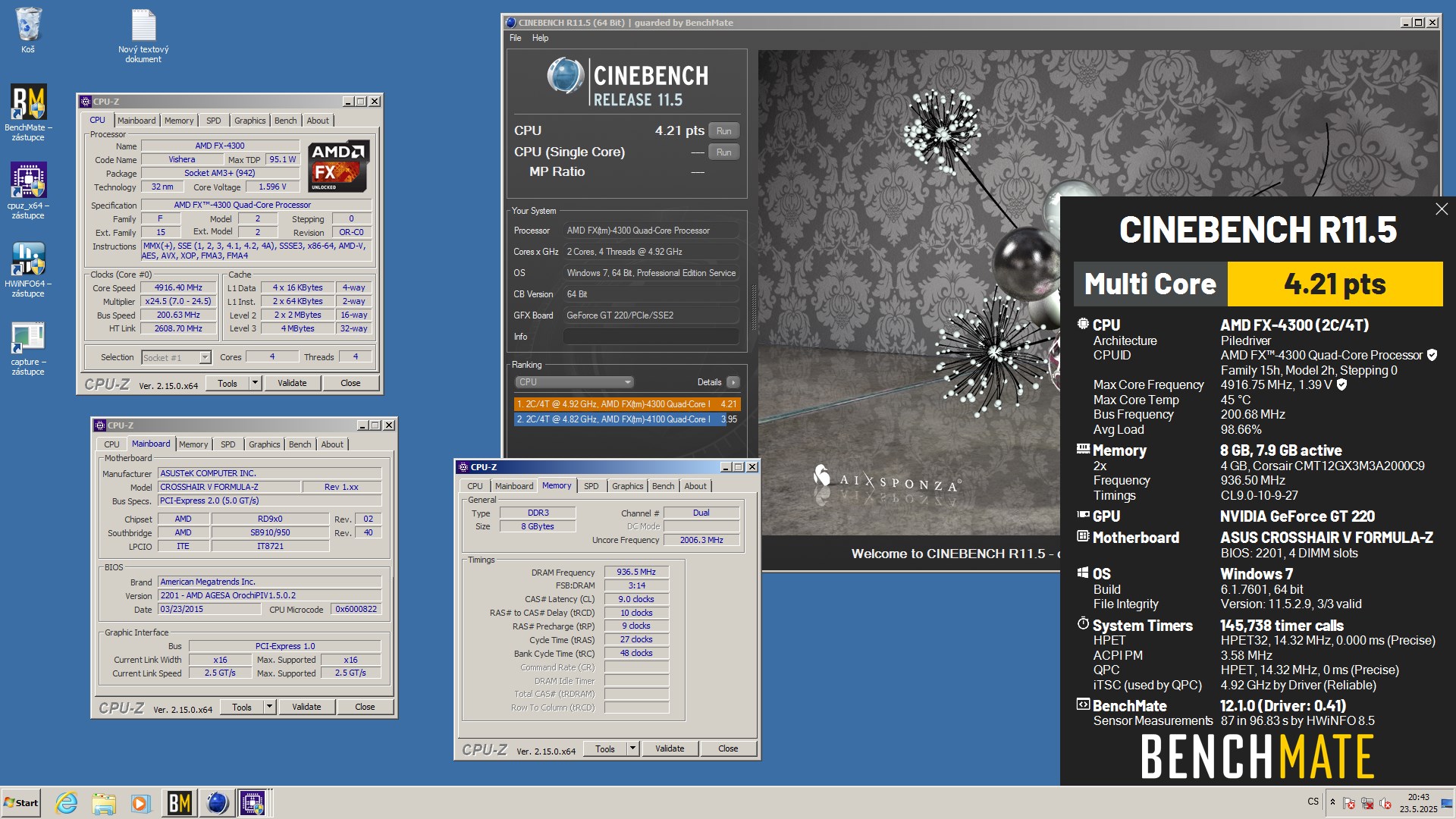Click BIOS version field 2201 AMD AGESA
The image size is (1456, 819).
[269, 596]
